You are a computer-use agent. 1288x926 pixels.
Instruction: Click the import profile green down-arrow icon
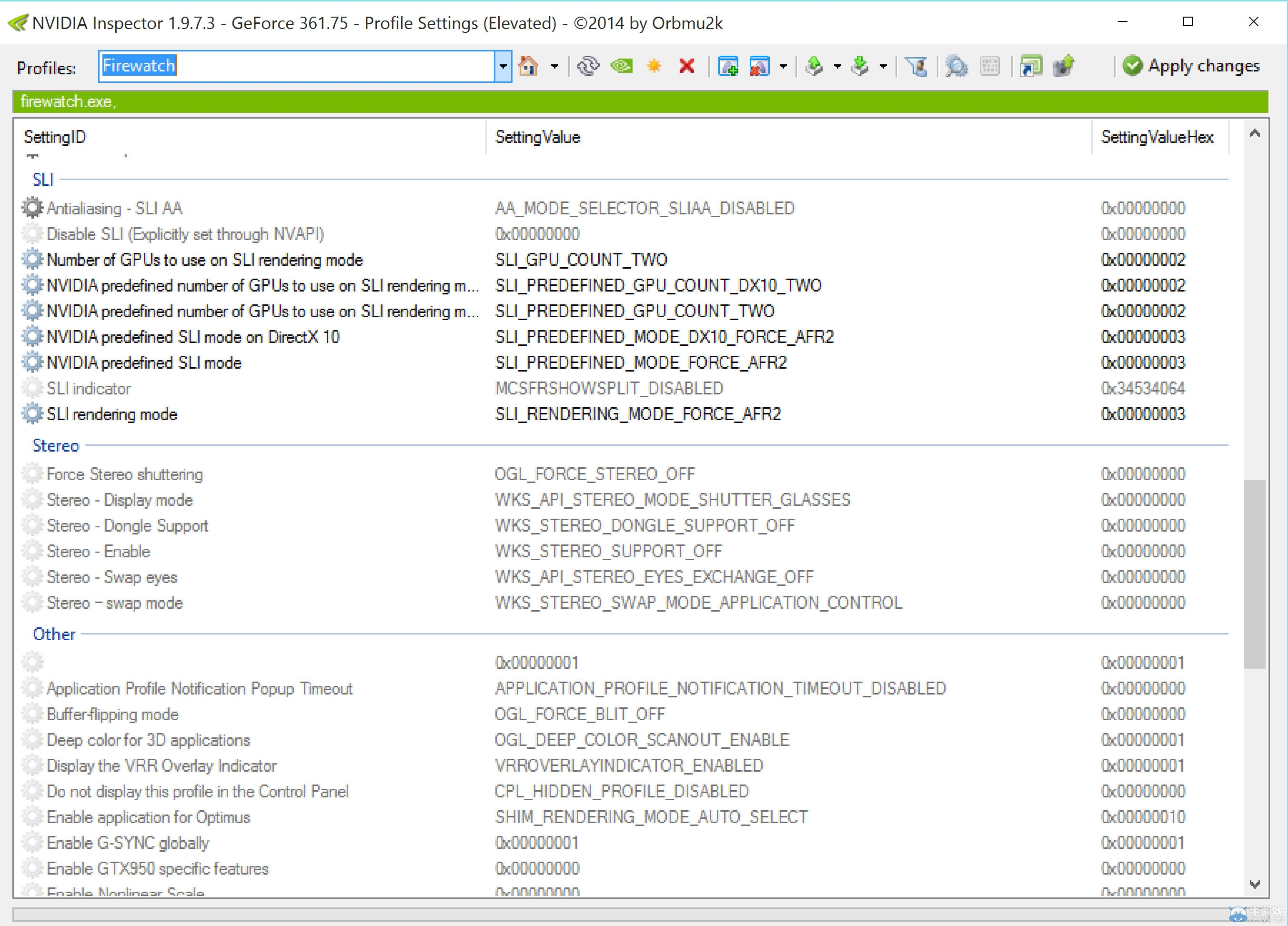(x=860, y=66)
